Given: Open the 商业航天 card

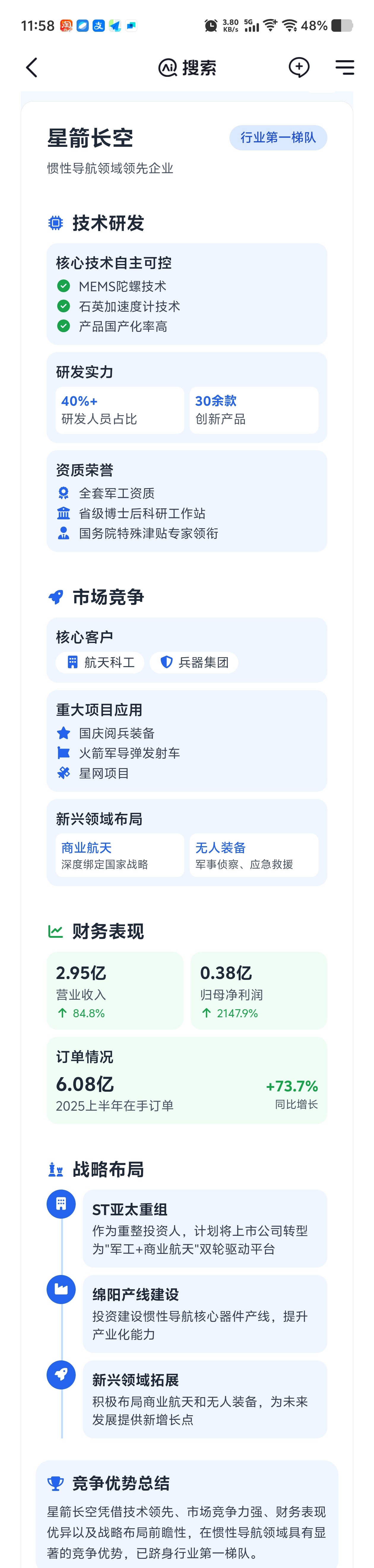Looking at the screenshot, I should tap(119, 855).
